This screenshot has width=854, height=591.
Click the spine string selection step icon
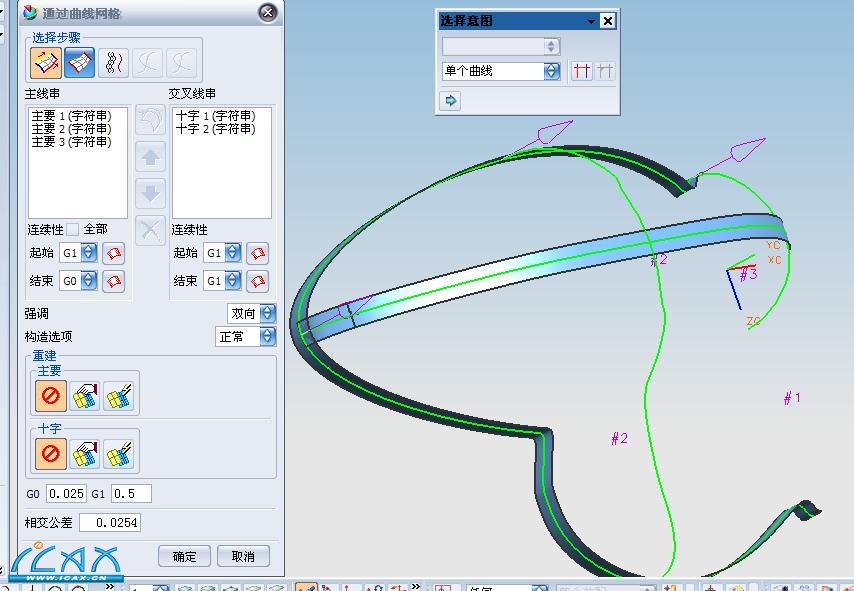coord(114,63)
